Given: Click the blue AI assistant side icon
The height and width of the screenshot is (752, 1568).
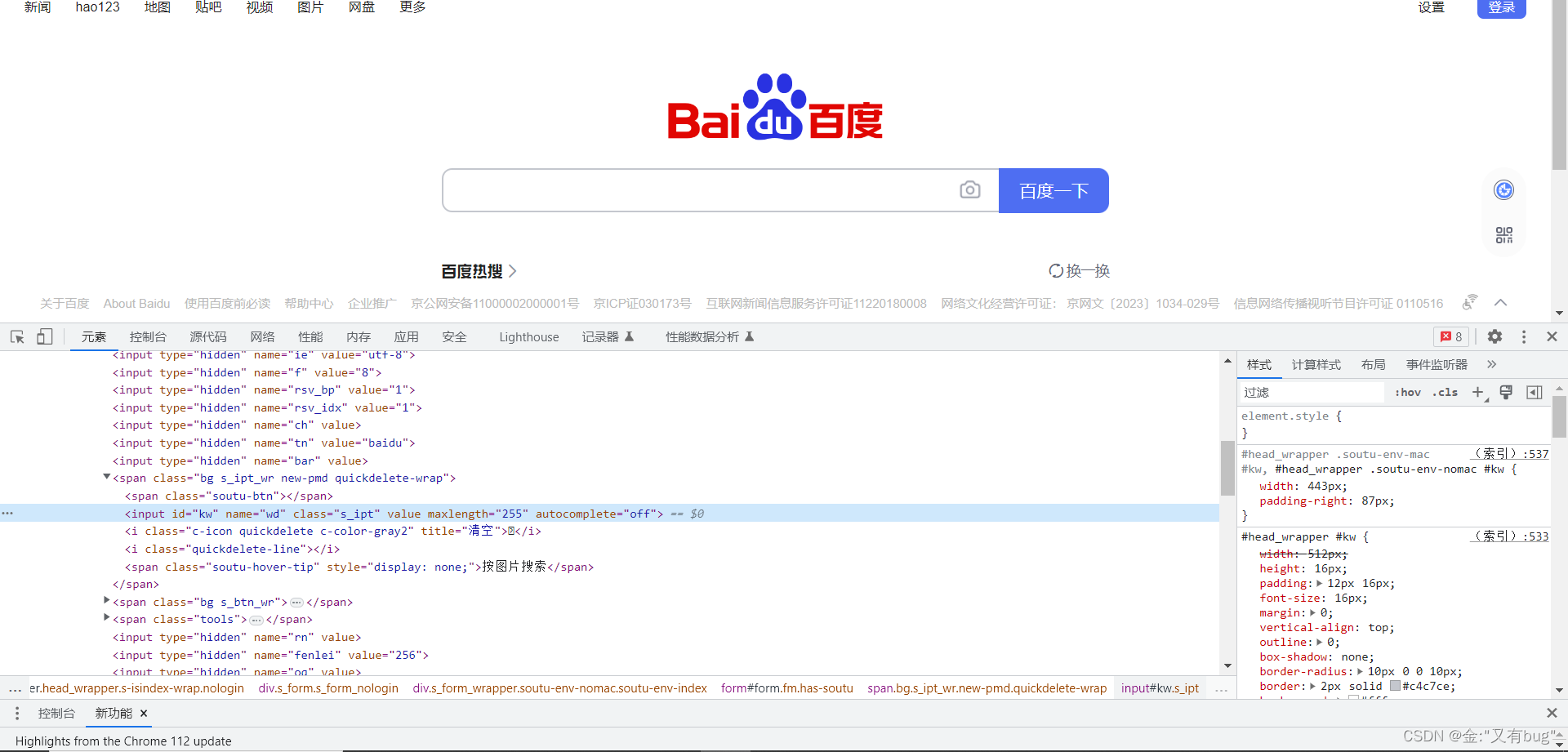Looking at the screenshot, I should coord(1503,190).
